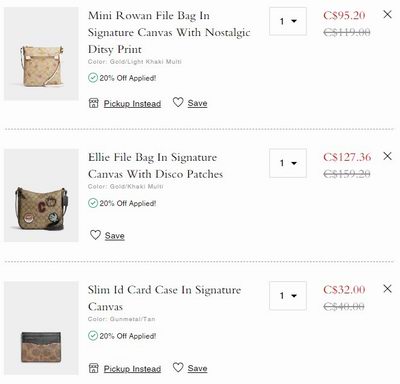400x384 pixels.
Task: Remove Mini Rowan File Bag from cart
Action: (x=387, y=14)
